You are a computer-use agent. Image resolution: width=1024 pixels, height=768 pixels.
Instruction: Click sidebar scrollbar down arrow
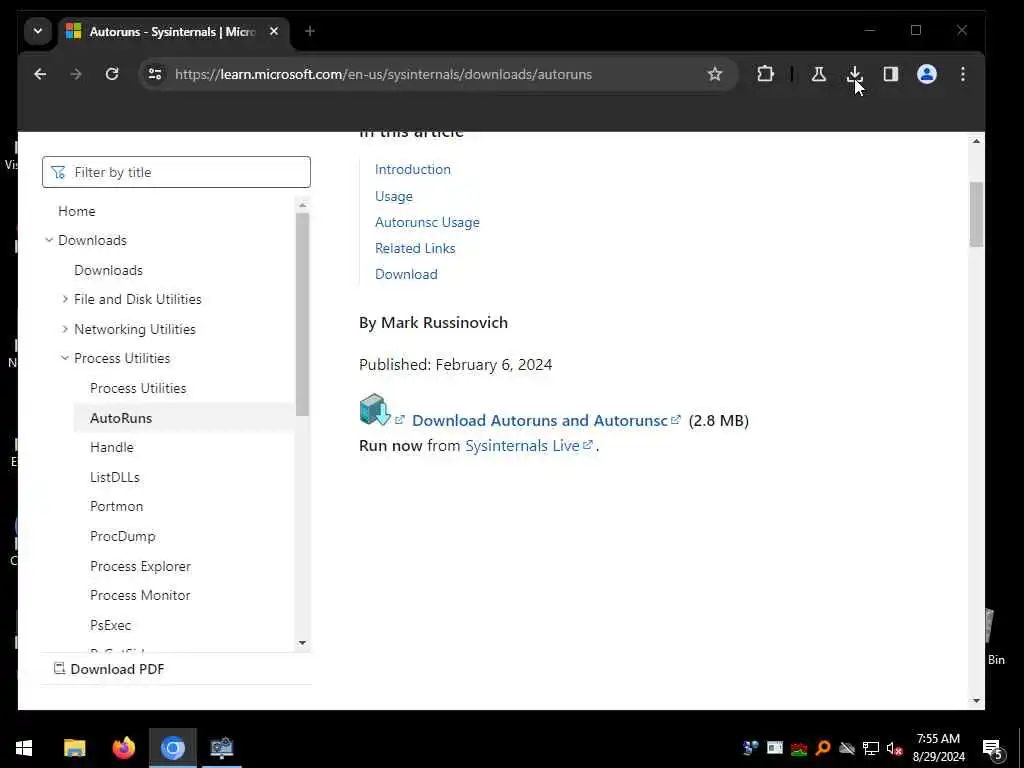coord(302,643)
